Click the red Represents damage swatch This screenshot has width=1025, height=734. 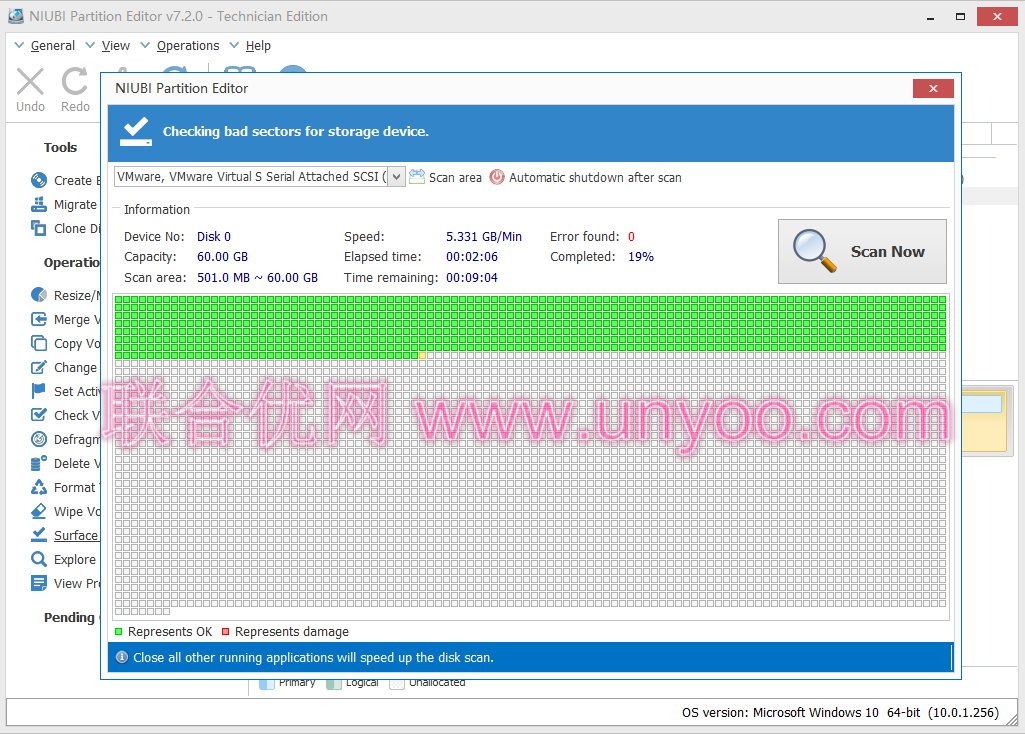point(226,631)
